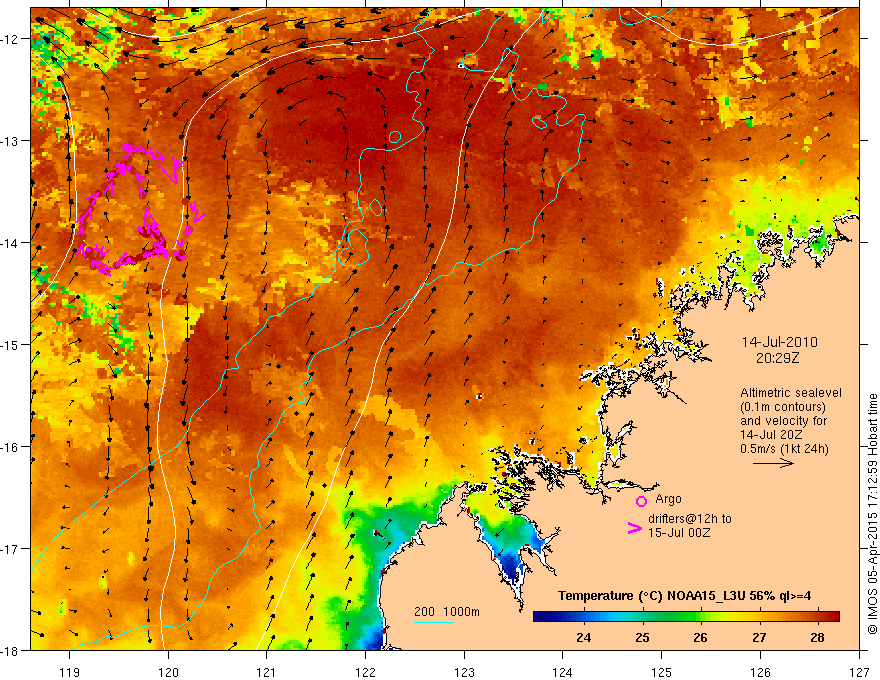Viewport: 880px width, 680px height.
Task: Click the colorbar tick label 27
Action: (759, 637)
